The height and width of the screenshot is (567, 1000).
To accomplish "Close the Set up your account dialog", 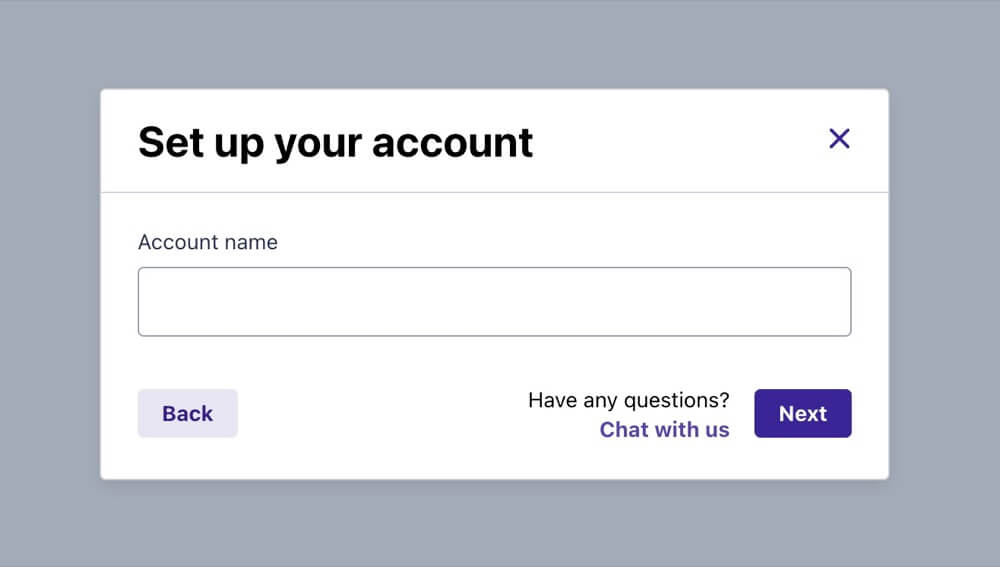I will 839,139.
